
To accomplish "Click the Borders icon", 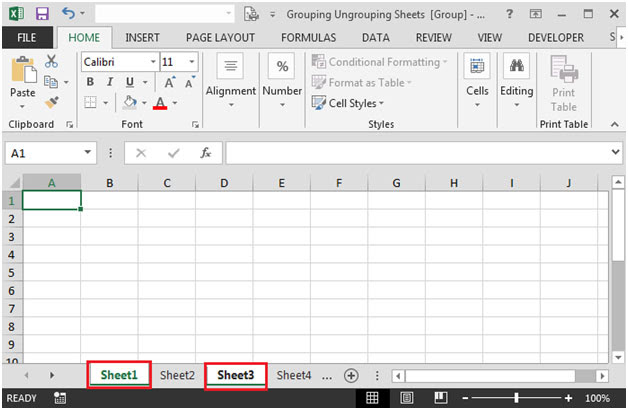I will coord(91,102).
